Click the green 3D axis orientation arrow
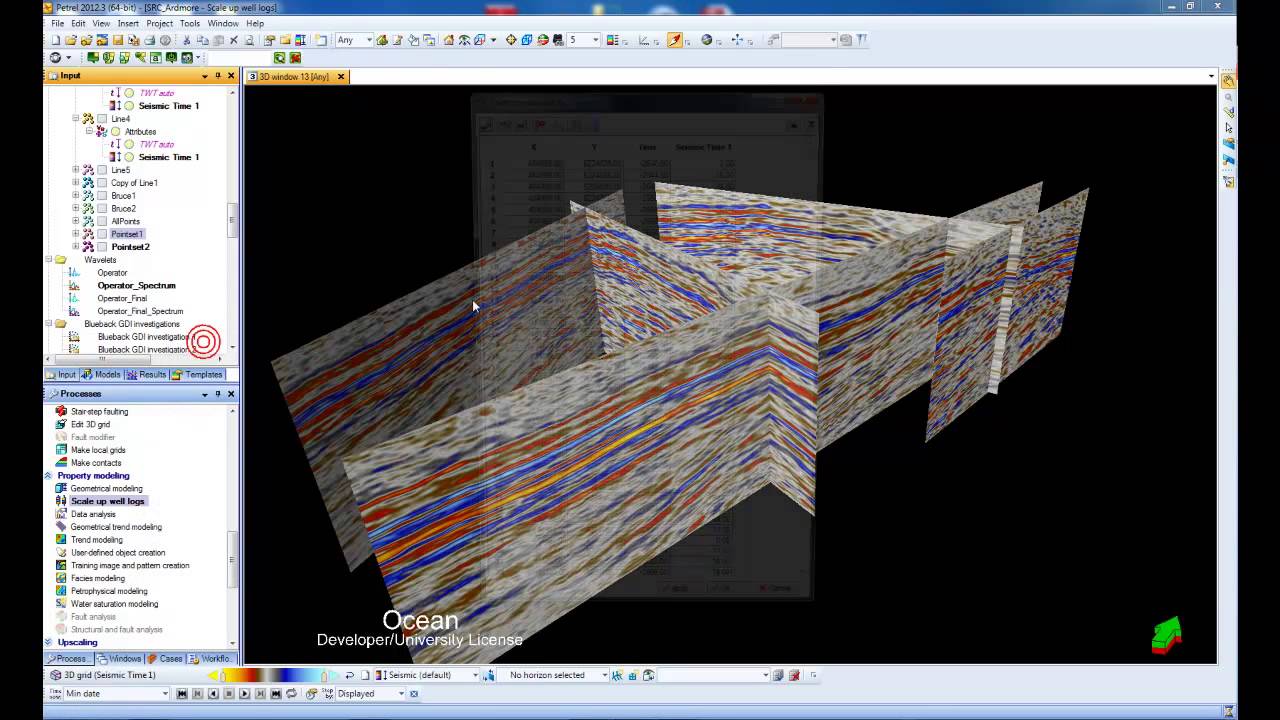 (x=1166, y=635)
